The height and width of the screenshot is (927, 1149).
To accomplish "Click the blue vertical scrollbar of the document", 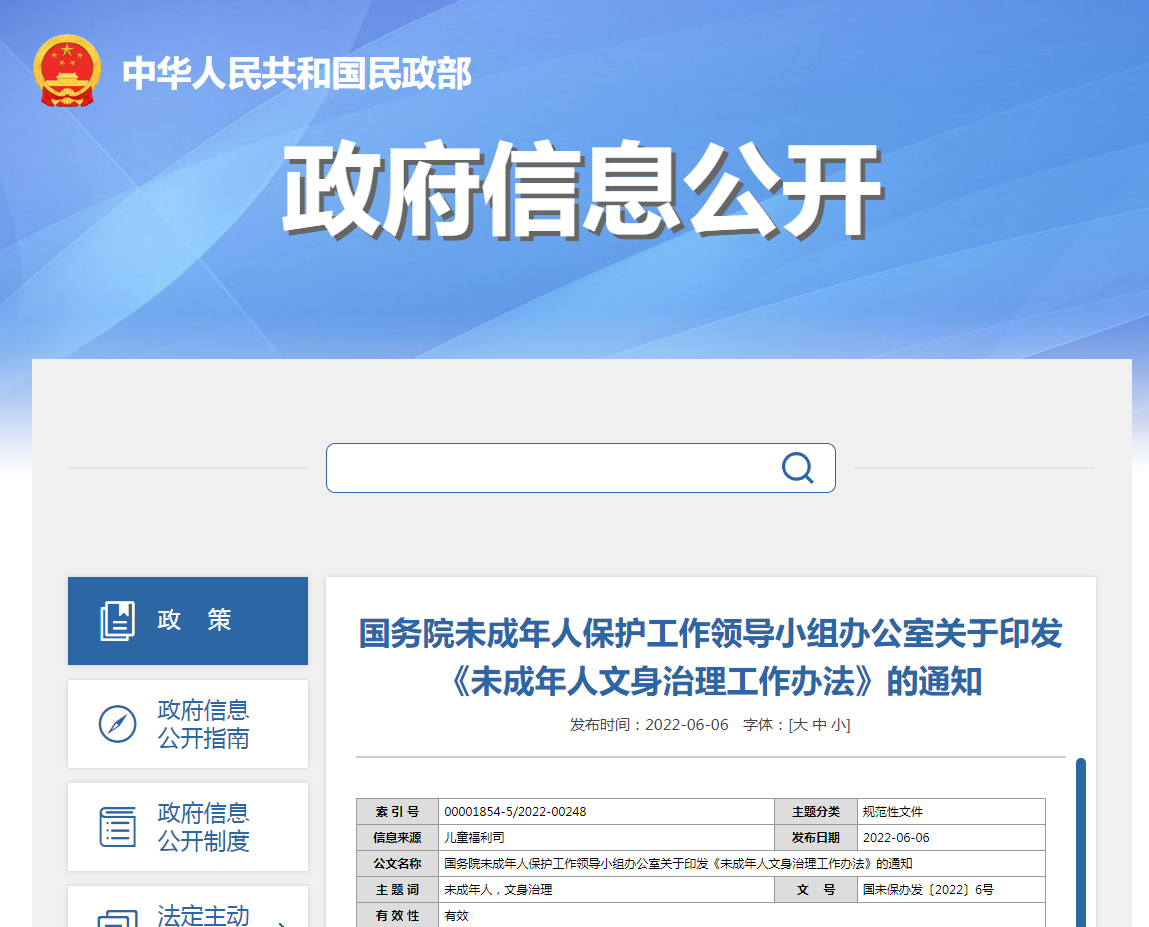I will click(x=1080, y=843).
